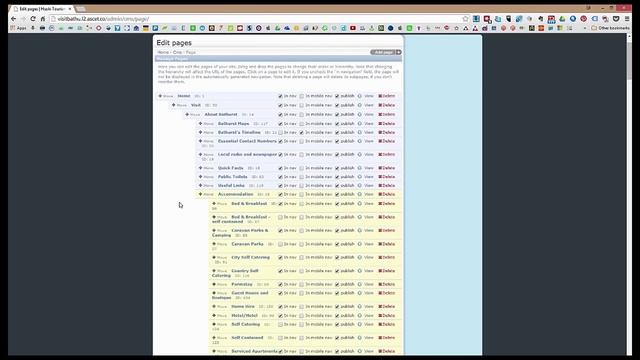The image size is (640, 360).
Task: Delete the Home Hire page
Action: (x=387, y=307)
